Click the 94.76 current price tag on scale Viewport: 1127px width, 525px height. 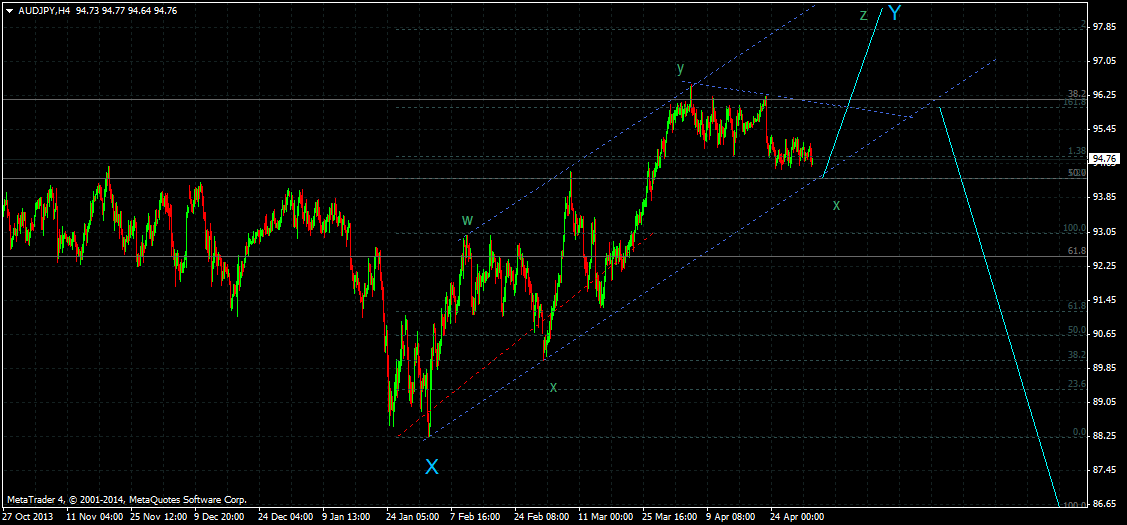tap(1104, 158)
